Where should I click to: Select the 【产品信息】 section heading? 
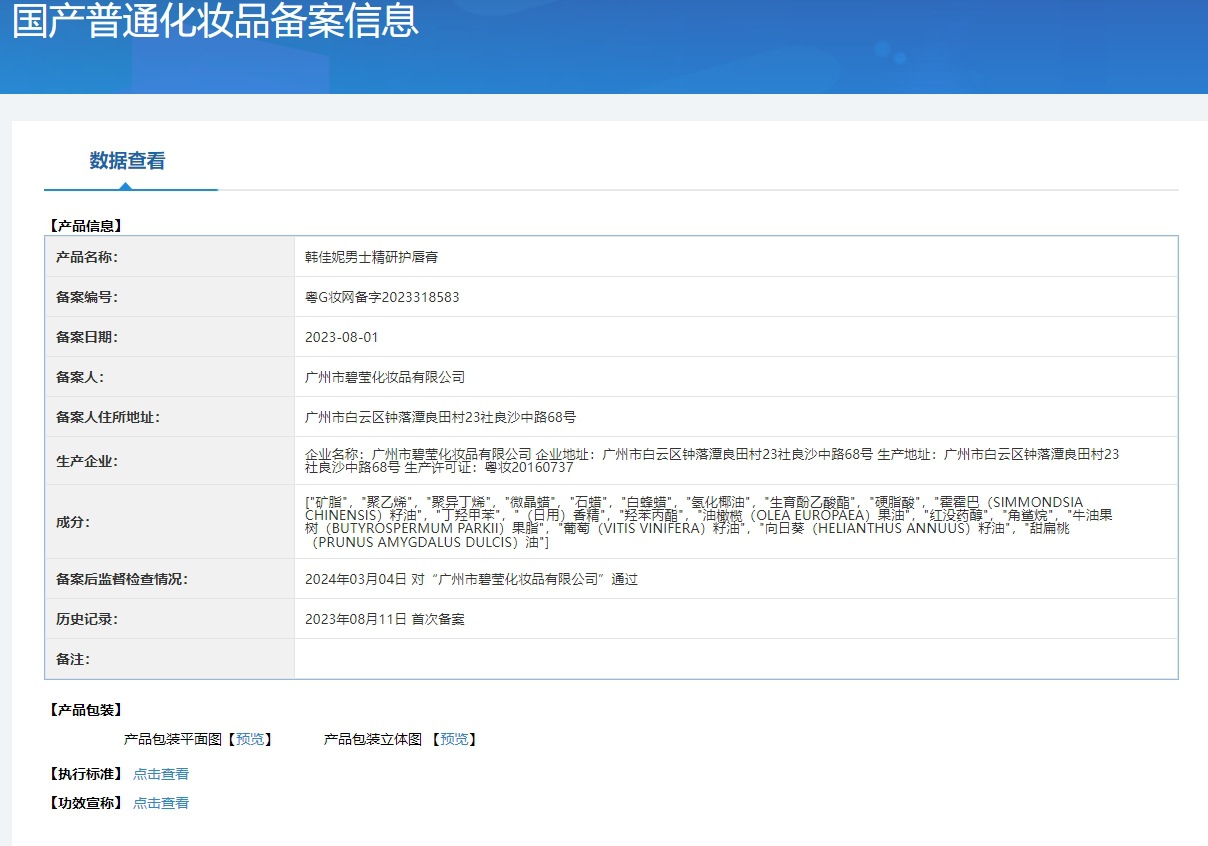pyautogui.click(x=85, y=226)
